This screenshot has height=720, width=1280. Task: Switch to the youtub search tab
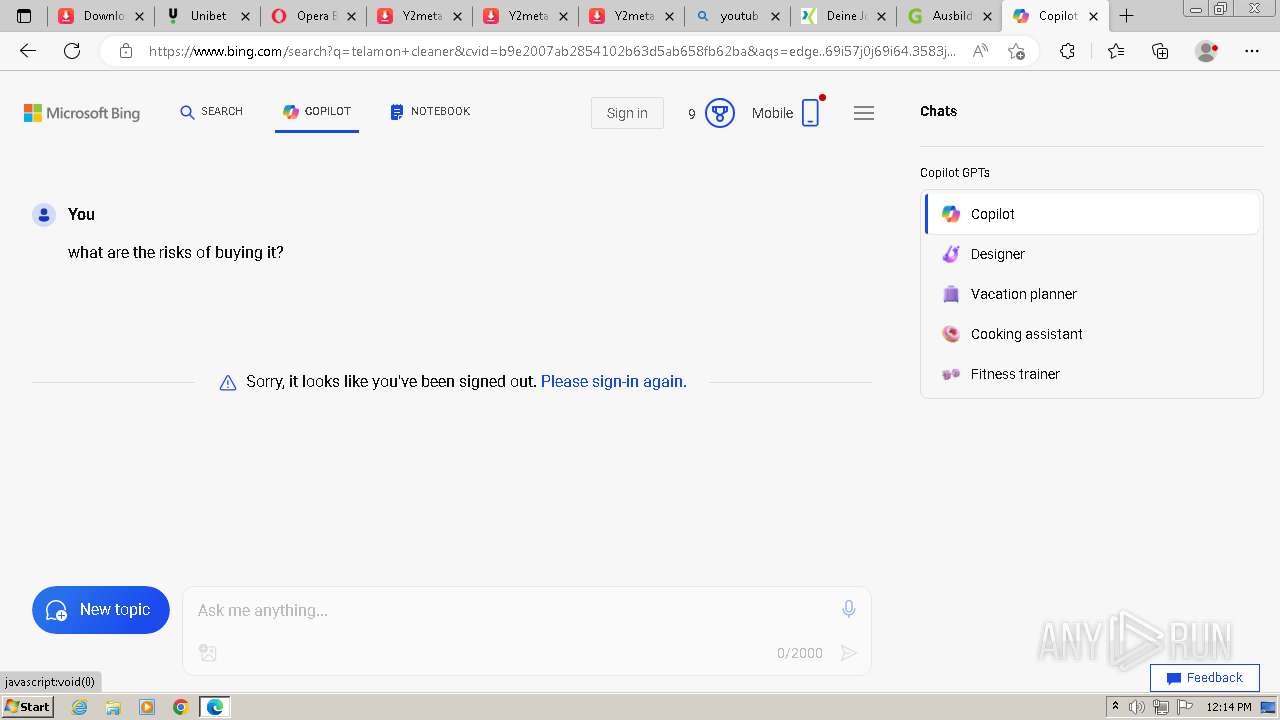point(738,16)
